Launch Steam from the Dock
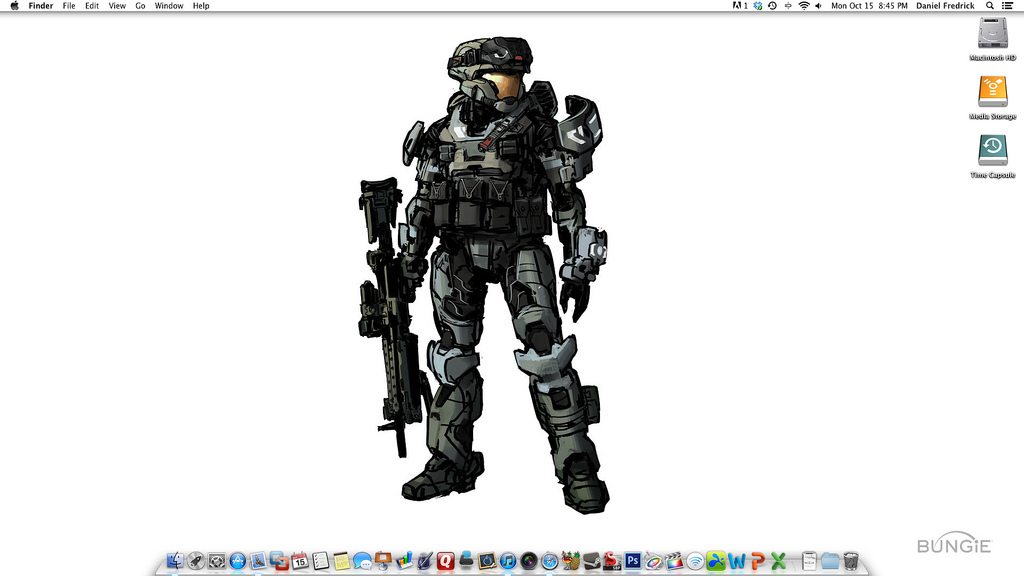 (592, 560)
